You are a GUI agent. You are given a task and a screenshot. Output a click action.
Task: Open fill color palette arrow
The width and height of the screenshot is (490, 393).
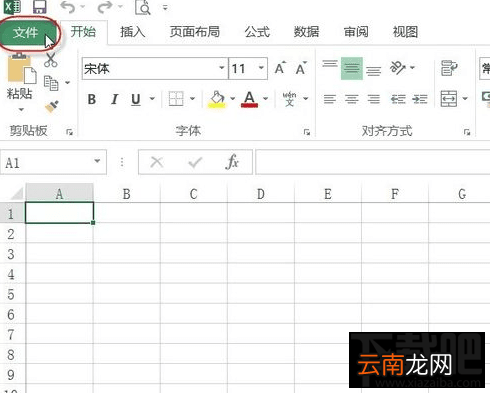232,98
